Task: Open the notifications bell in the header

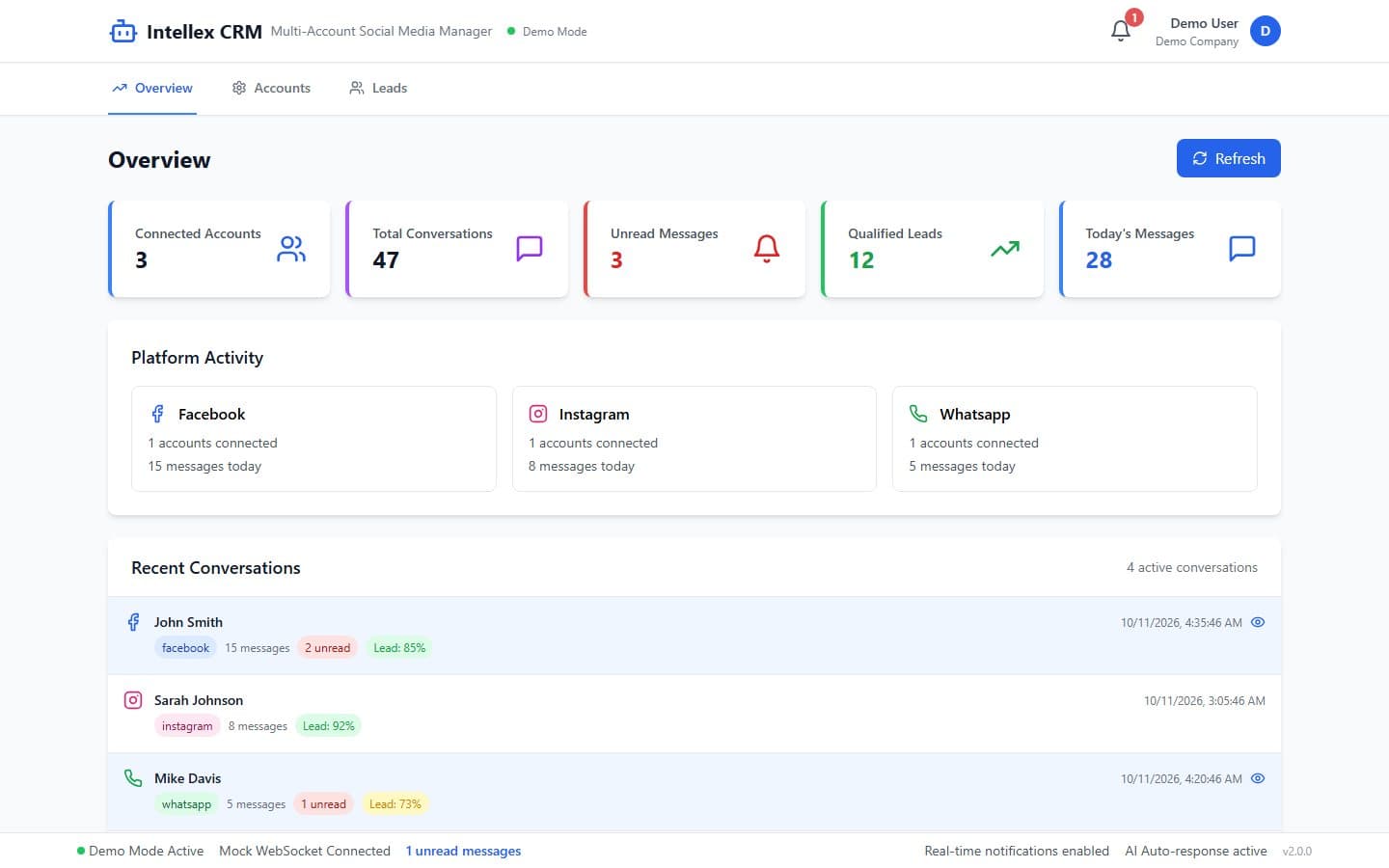Action: pos(1121,31)
